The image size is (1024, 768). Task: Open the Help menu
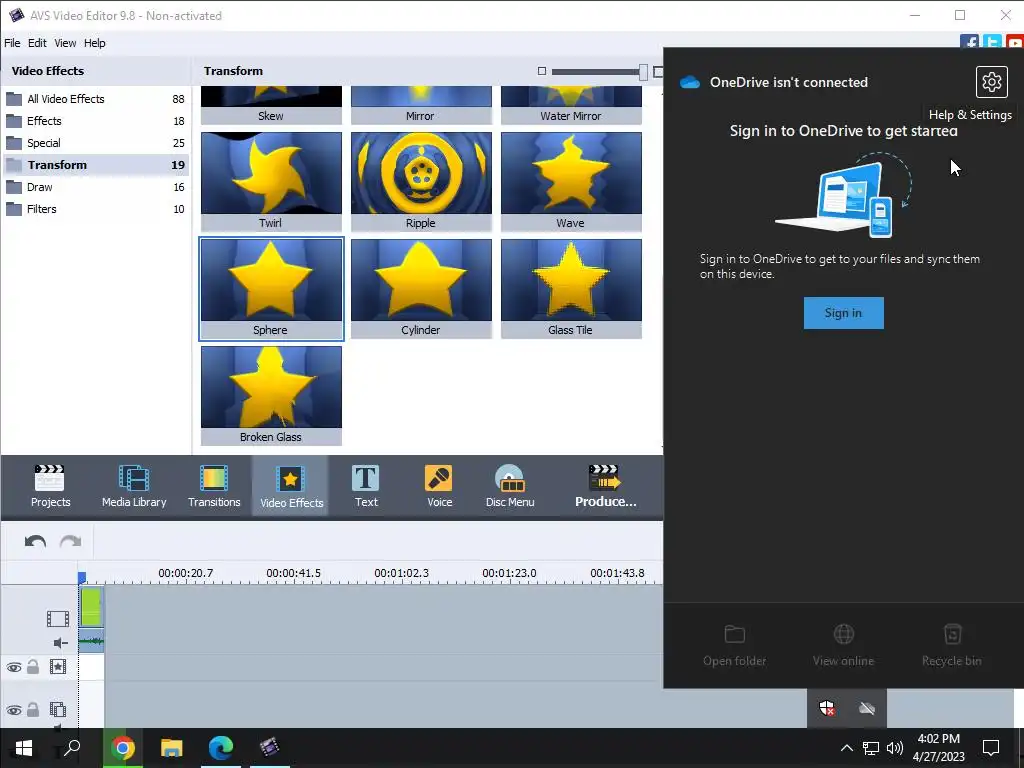[x=95, y=43]
